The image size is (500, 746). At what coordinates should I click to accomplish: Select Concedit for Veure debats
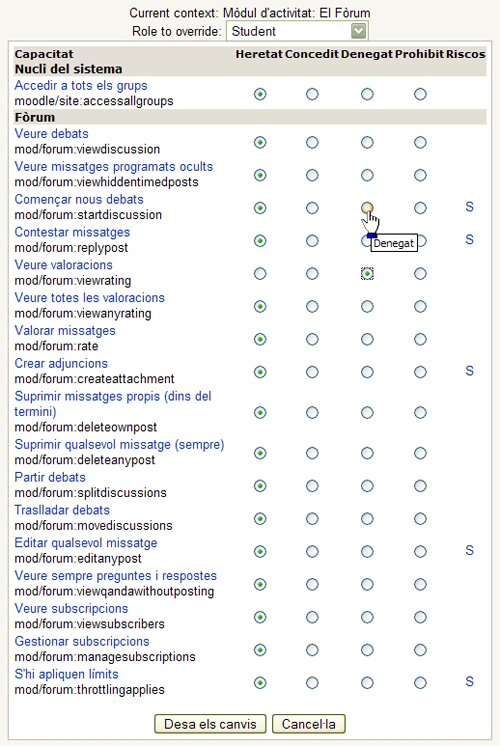pyautogui.click(x=312, y=142)
